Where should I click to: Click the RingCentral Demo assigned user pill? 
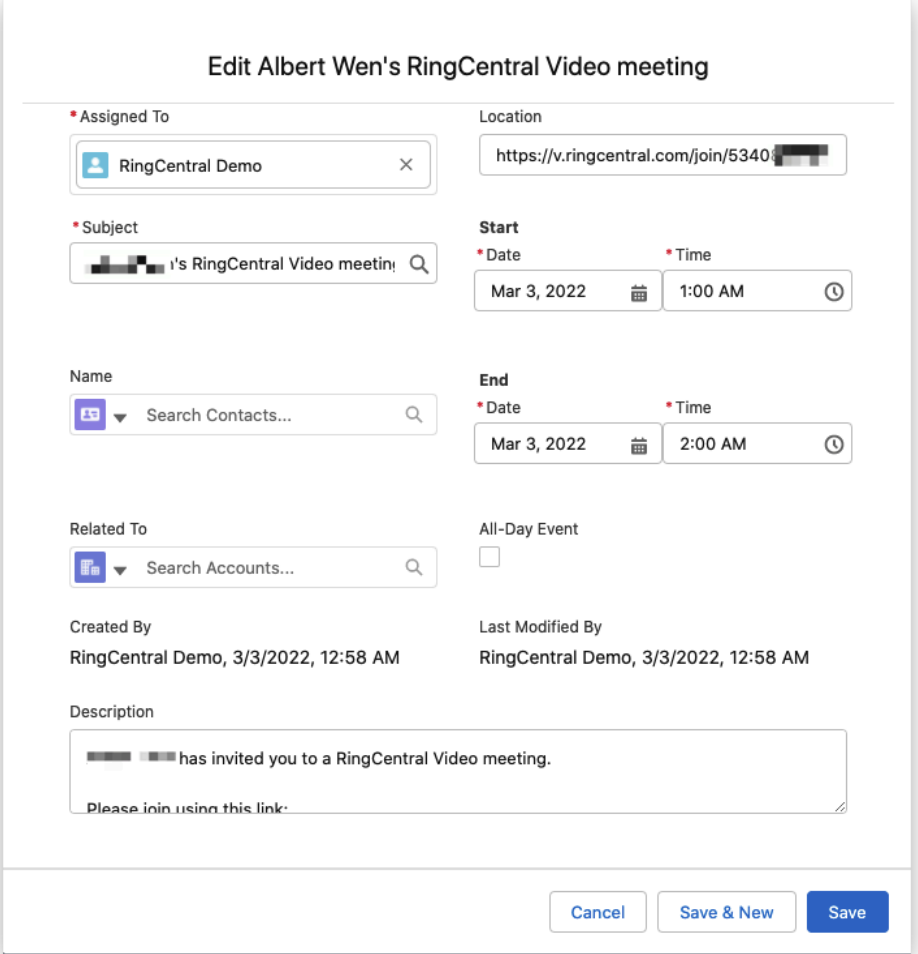pos(253,165)
